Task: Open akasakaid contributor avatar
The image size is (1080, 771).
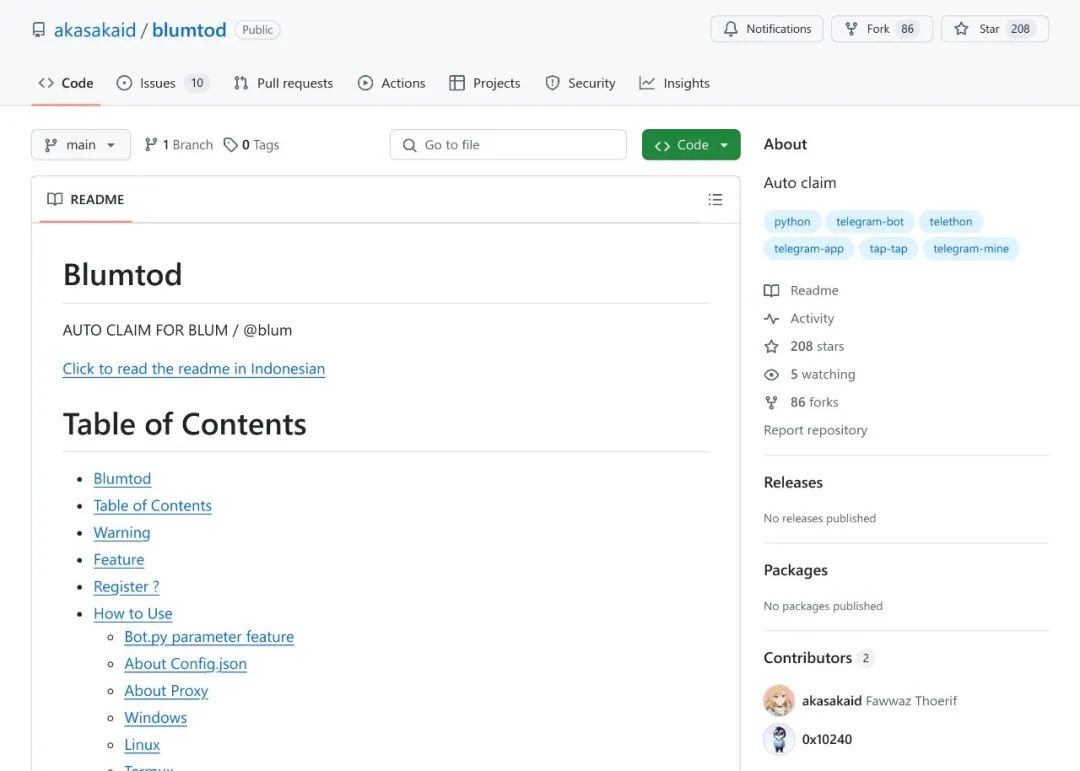Action: tap(779, 701)
